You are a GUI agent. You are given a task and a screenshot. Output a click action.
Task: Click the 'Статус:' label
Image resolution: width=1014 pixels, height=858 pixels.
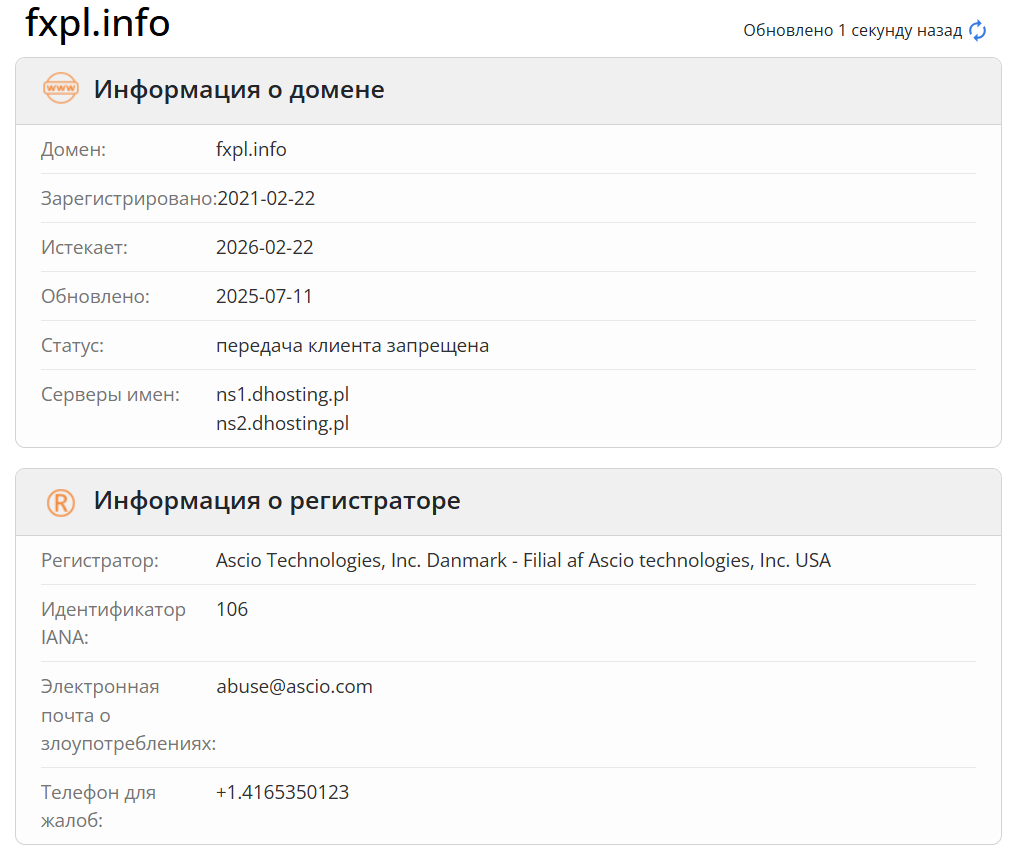[72, 345]
